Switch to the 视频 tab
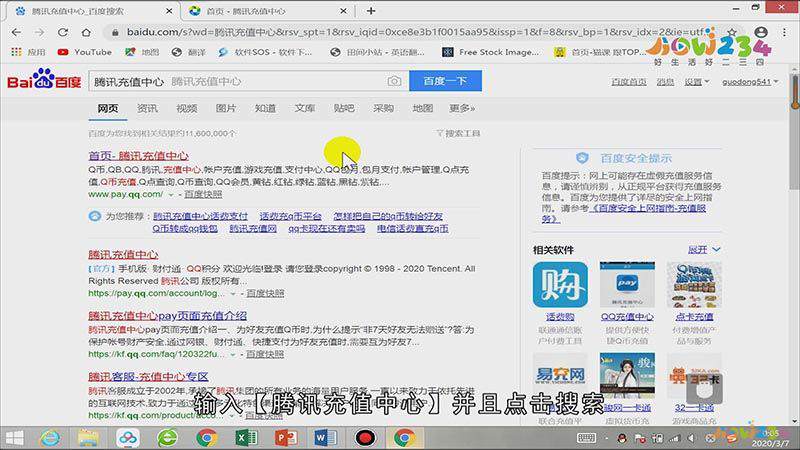Screen dimensions: 800x450 click(187, 108)
